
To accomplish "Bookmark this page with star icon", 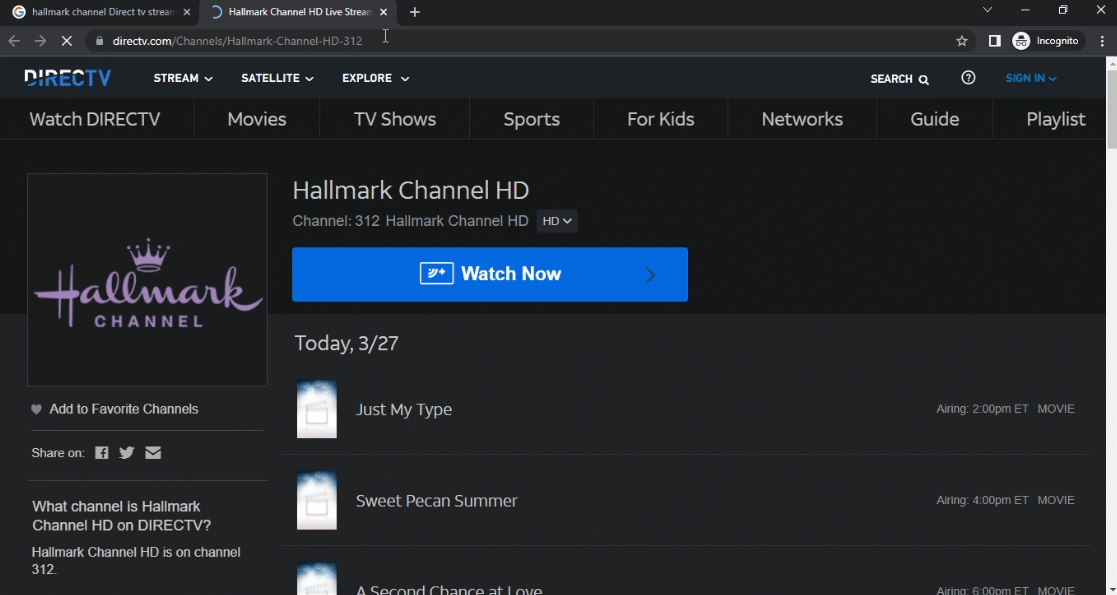I will tap(962, 41).
